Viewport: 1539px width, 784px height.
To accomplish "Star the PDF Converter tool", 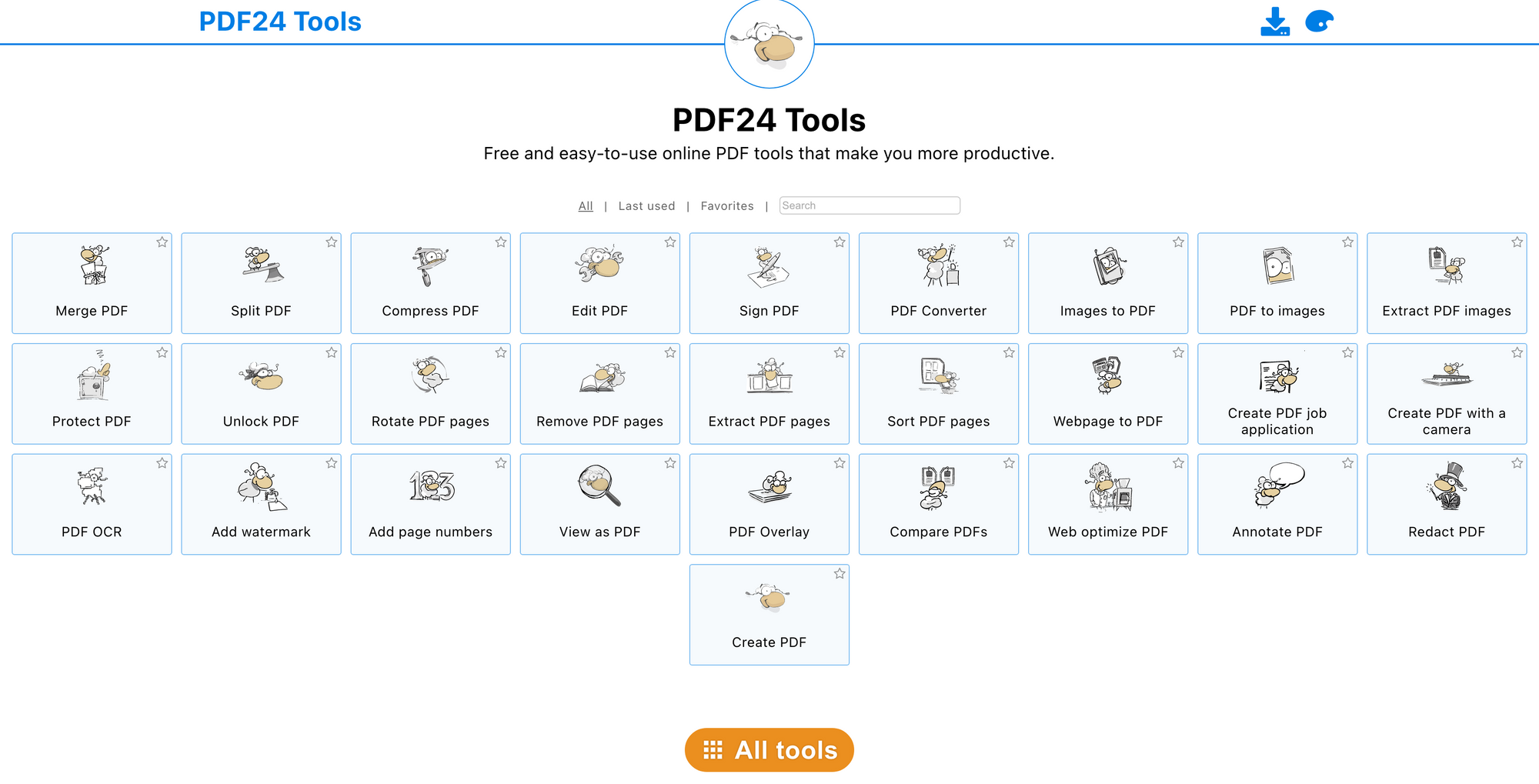I will [x=1009, y=242].
